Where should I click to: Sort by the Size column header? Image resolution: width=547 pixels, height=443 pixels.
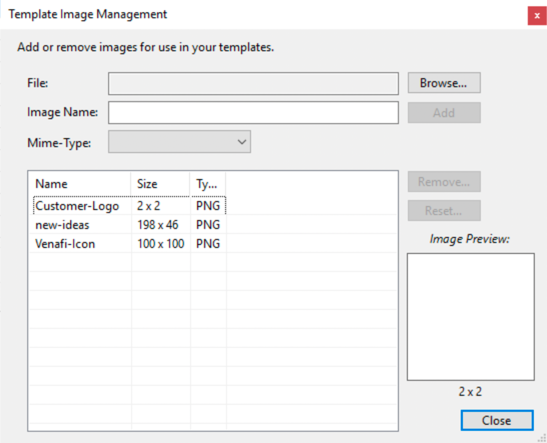(160, 184)
